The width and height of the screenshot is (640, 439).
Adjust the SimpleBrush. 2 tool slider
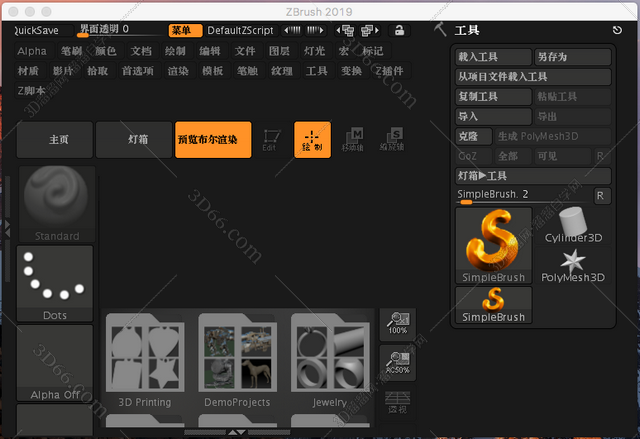tap(523, 196)
